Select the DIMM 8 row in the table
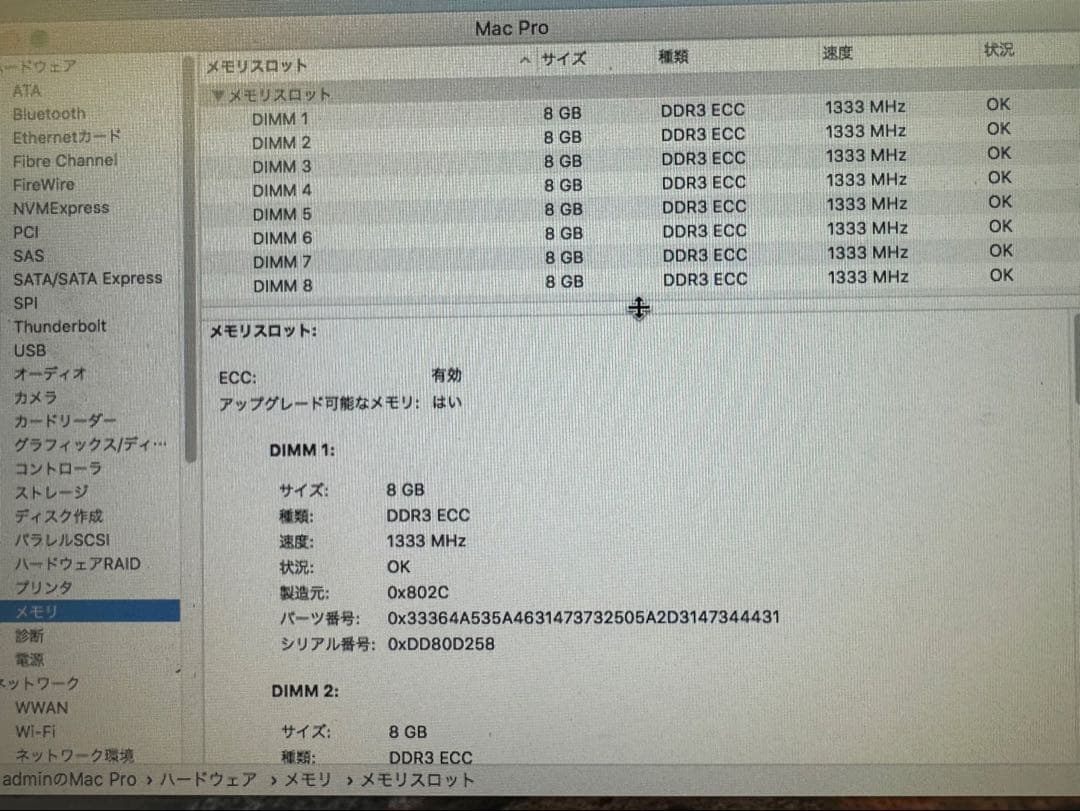Screen dimensions: 1080x811 pos(283,286)
